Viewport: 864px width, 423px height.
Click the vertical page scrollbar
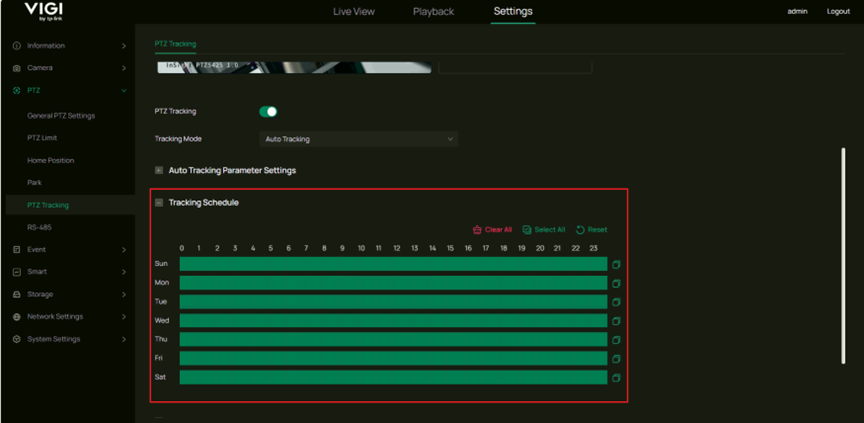click(x=843, y=256)
